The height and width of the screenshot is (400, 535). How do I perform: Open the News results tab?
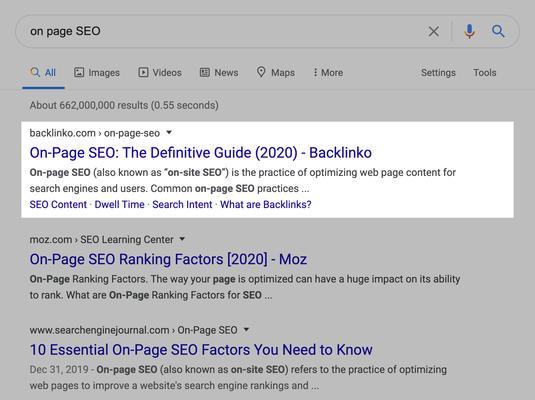(219, 72)
